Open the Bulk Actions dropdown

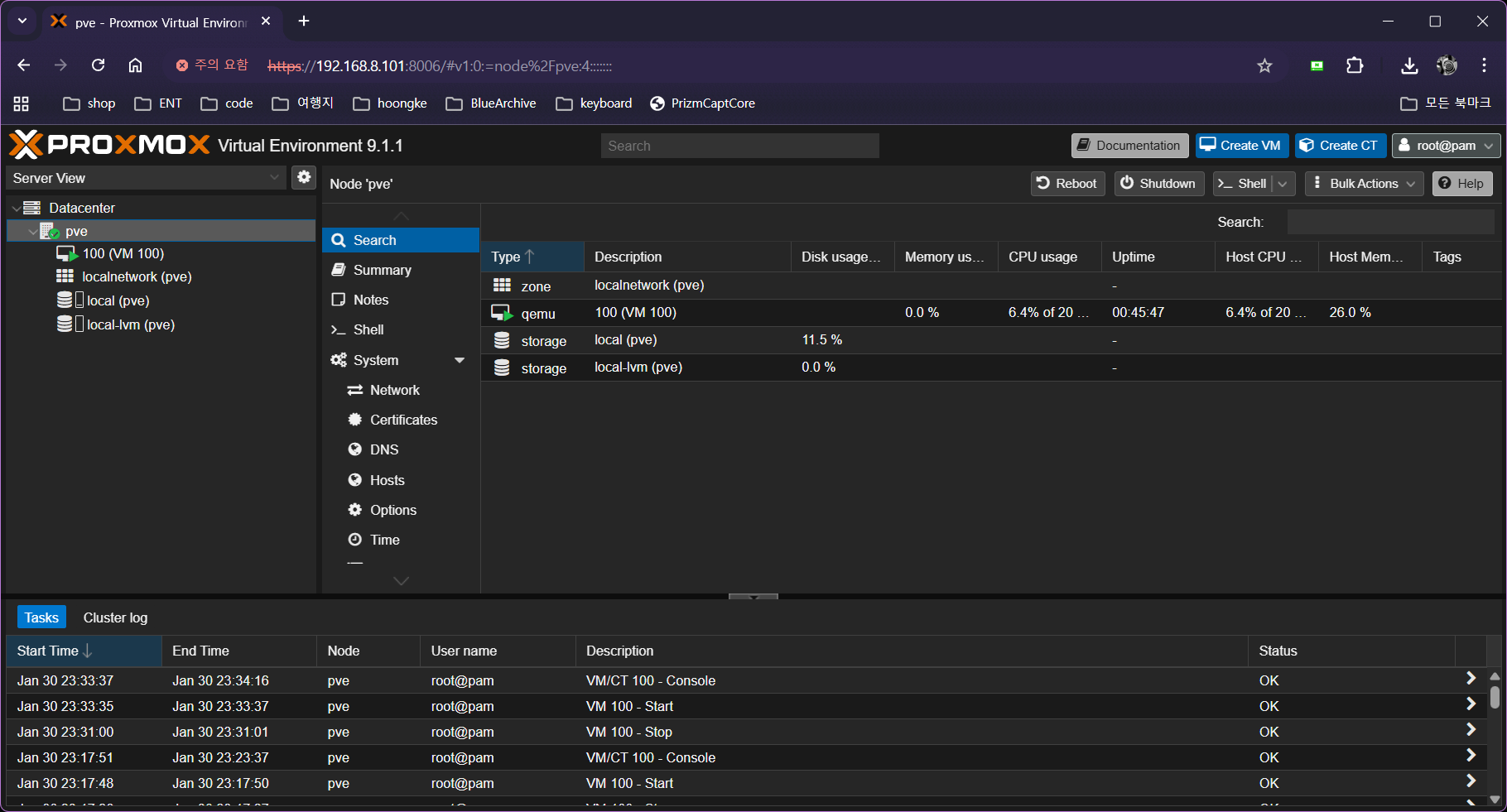pyautogui.click(x=1364, y=184)
